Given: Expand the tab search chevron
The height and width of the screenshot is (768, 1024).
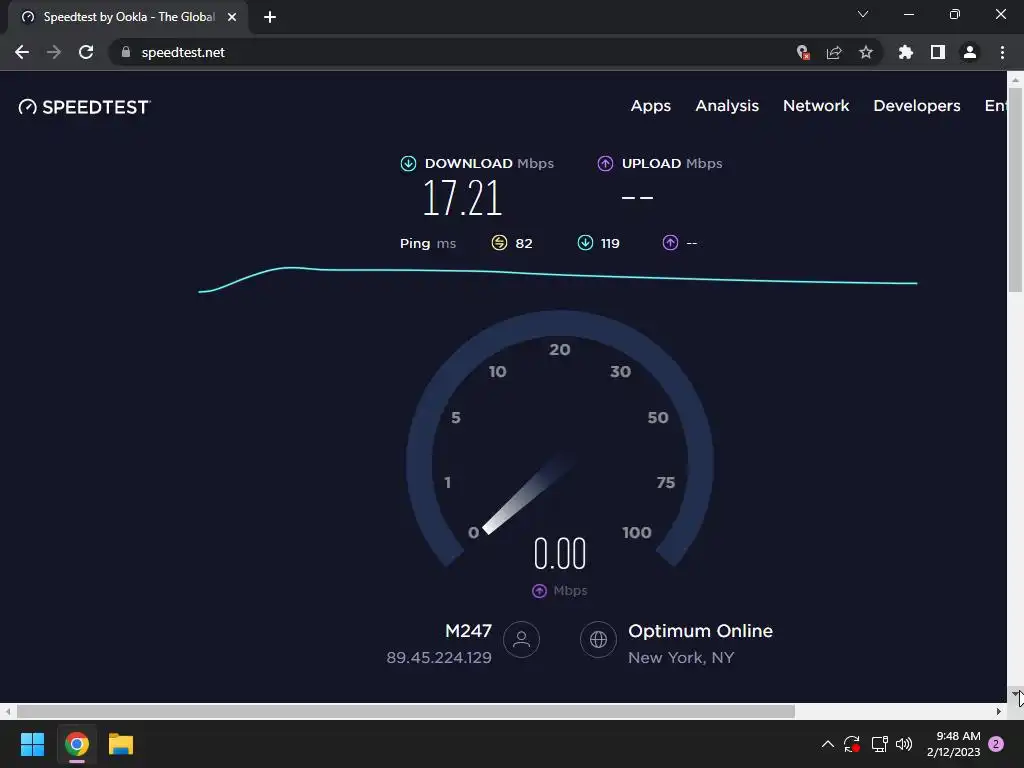Looking at the screenshot, I should coord(863,14).
